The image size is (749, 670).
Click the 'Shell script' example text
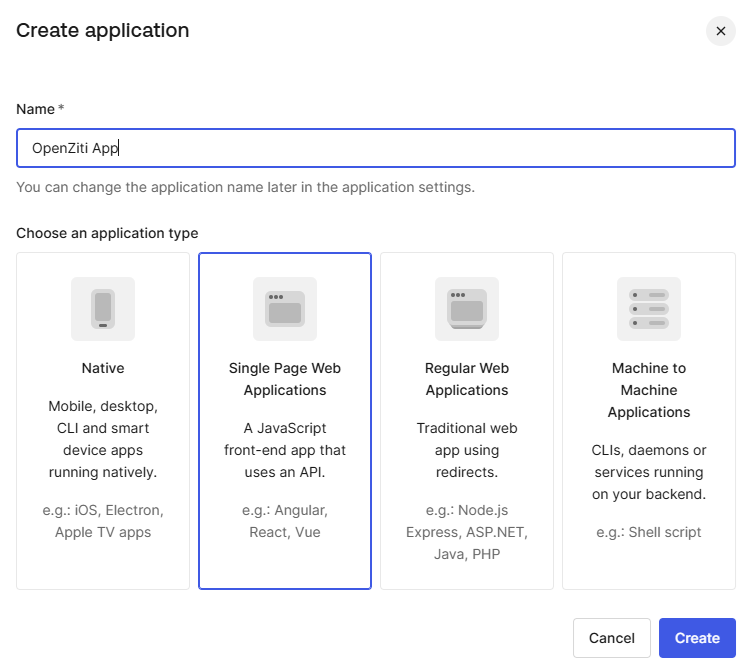649,532
